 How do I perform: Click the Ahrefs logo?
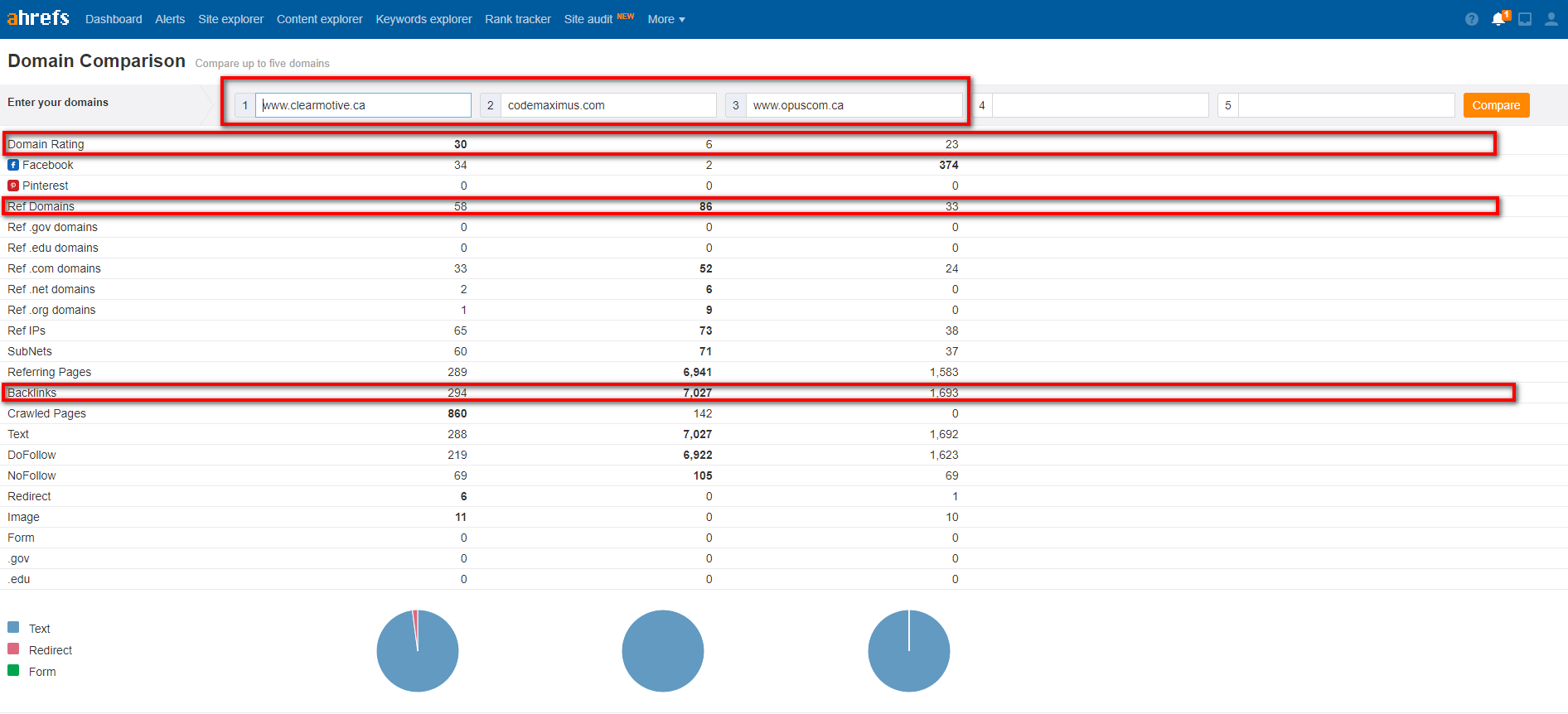(38, 18)
